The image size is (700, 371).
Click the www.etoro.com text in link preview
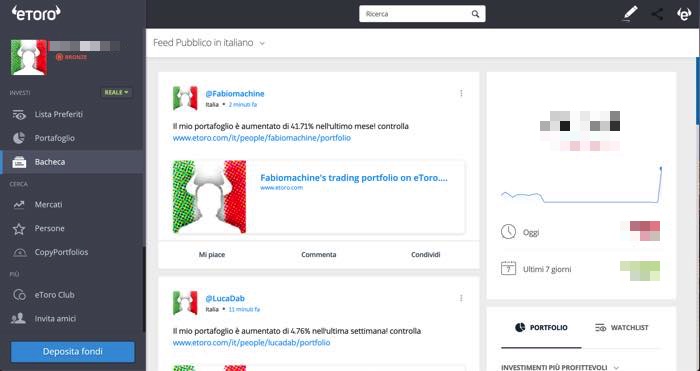(x=282, y=188)
